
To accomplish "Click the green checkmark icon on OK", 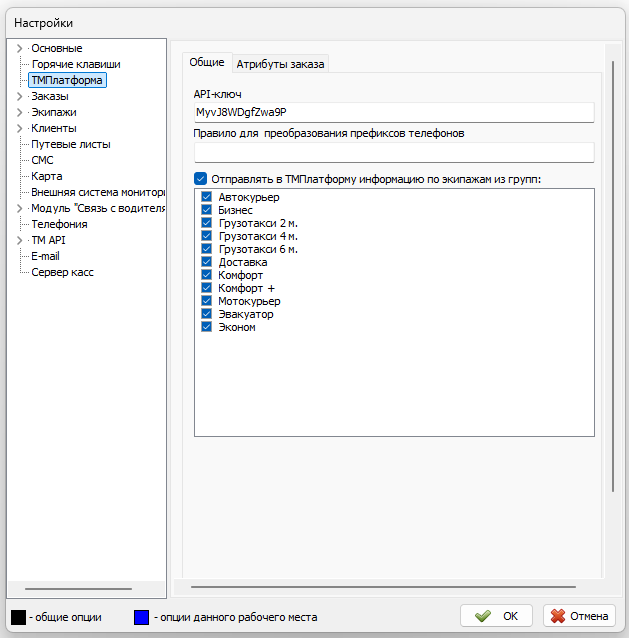I will click(x=483, y=616).
